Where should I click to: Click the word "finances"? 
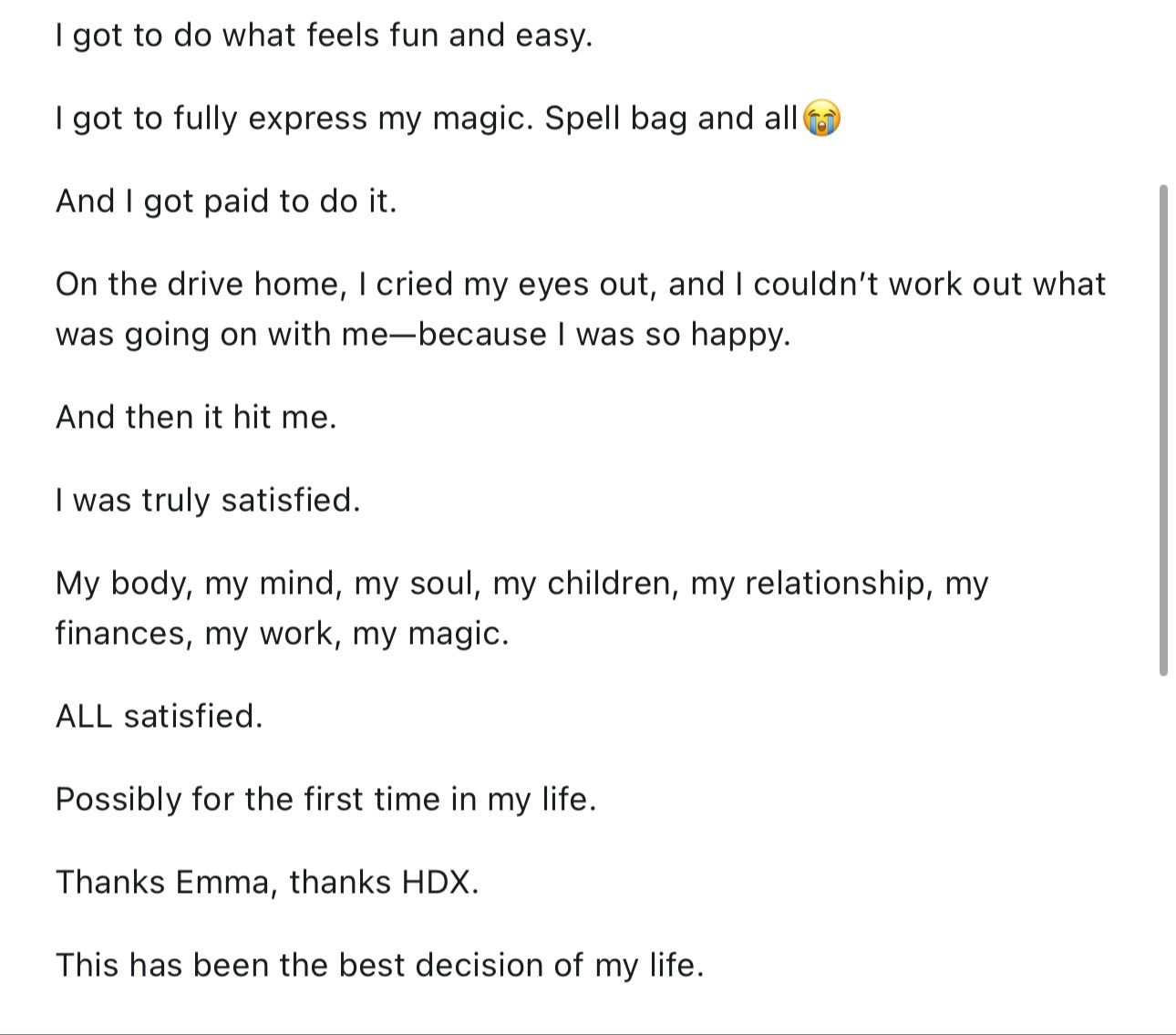pyautogui.click(x=122, y=634)
